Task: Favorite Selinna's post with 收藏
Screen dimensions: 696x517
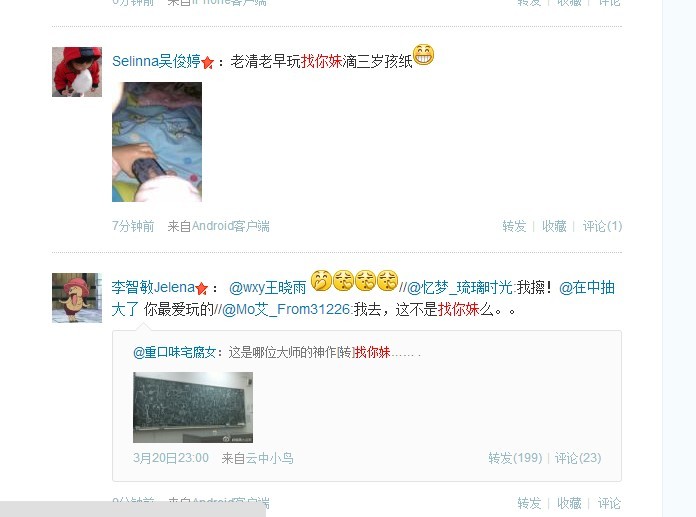Action: pyautogui.click(x=554, y=226)
